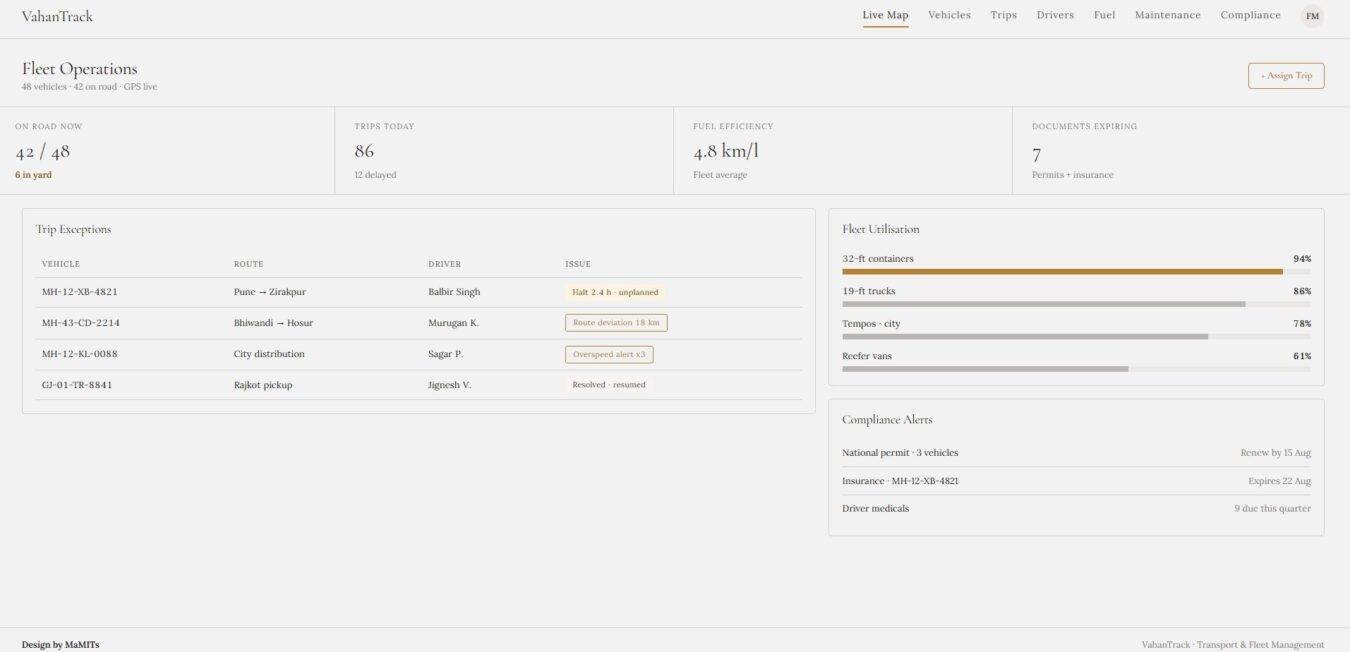Select driver Murugan K.

(x=453, y=323)
